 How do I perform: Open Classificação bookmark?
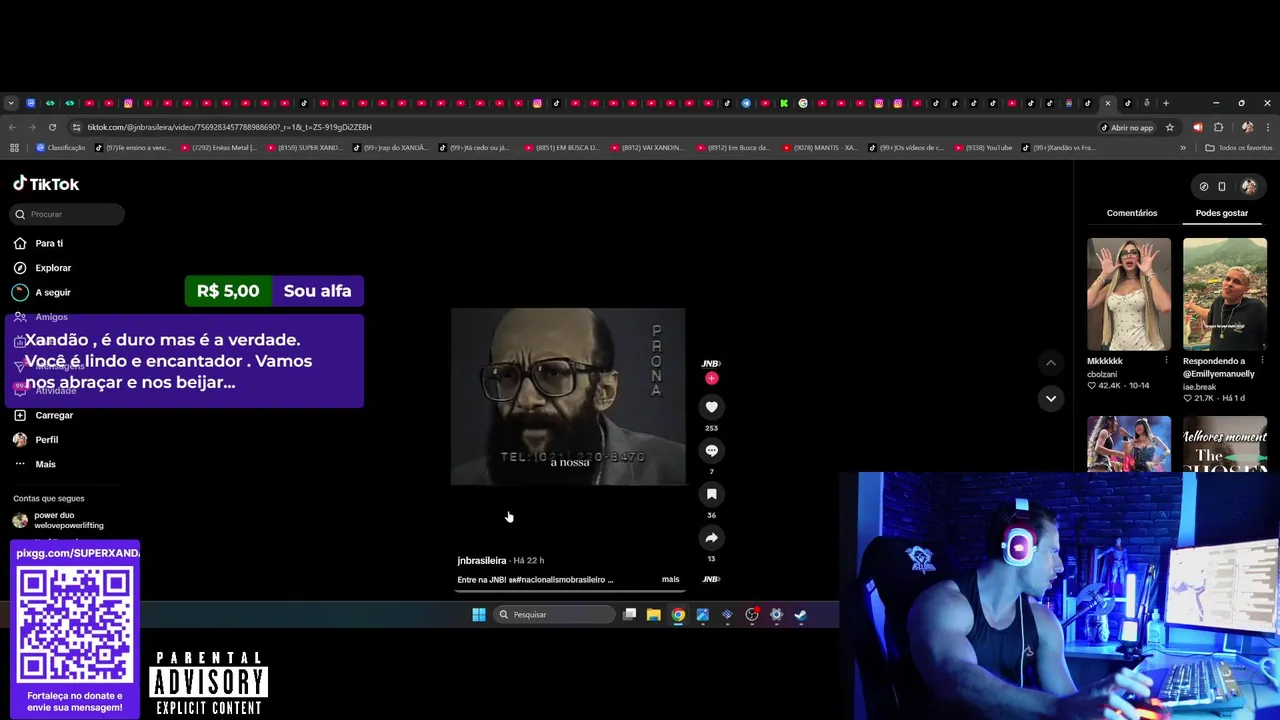tap(61, 148)
